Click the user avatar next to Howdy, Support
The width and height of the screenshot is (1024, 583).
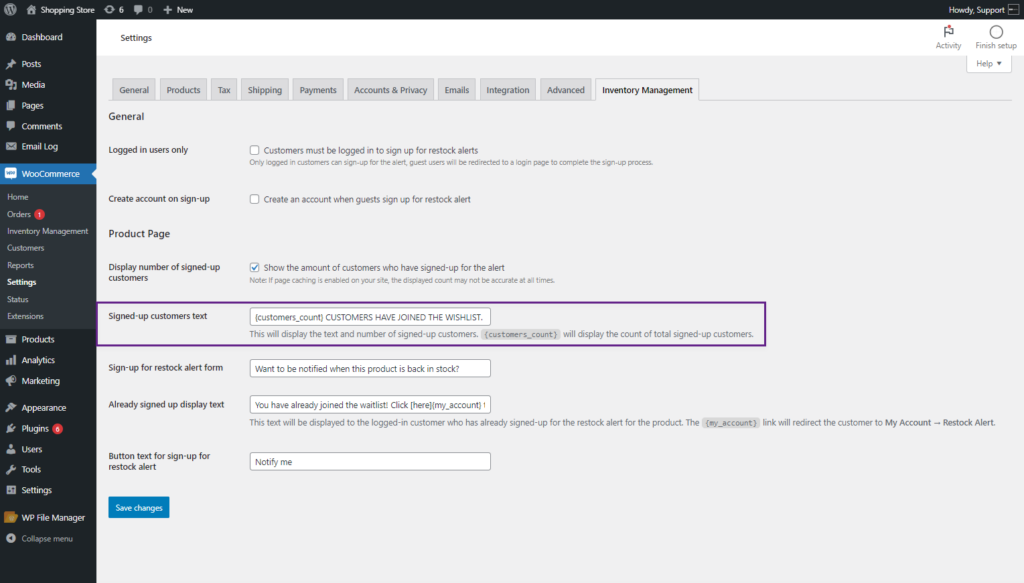1014,10
